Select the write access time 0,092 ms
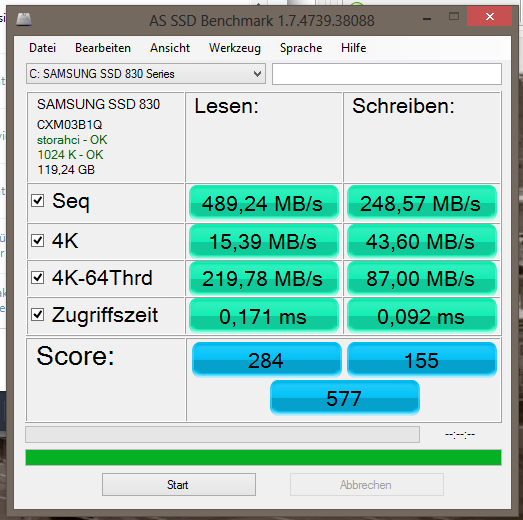523x520 pixels. [422, 316]
